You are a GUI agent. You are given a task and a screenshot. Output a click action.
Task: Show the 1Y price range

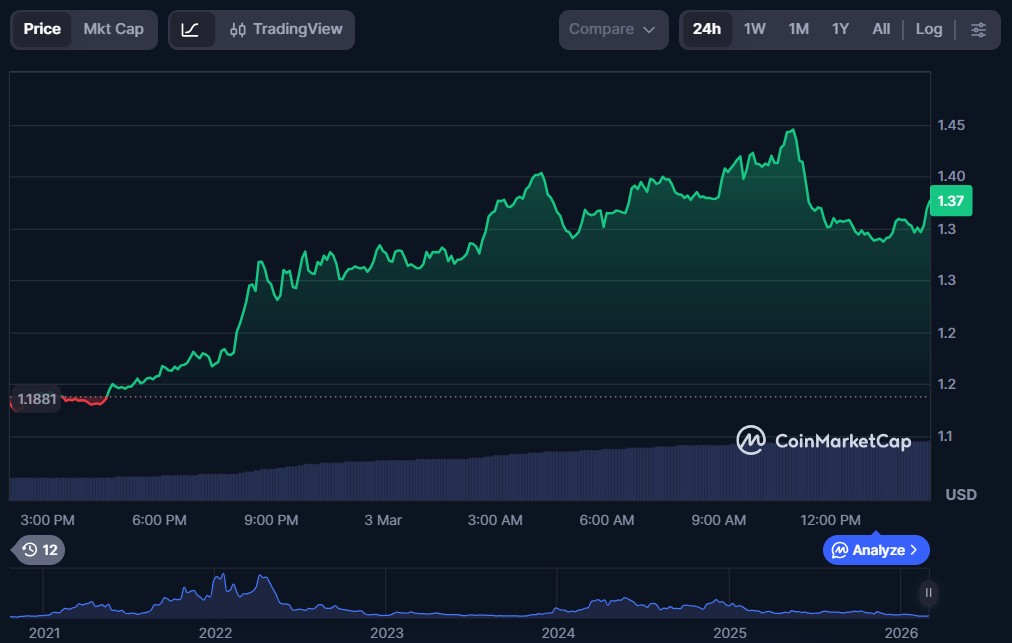click(840, 30)
